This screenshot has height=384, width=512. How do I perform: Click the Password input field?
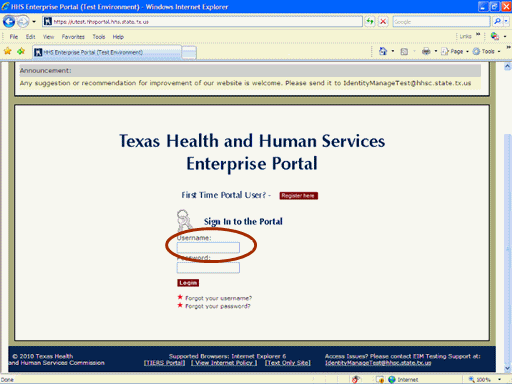tap(208, 267)
